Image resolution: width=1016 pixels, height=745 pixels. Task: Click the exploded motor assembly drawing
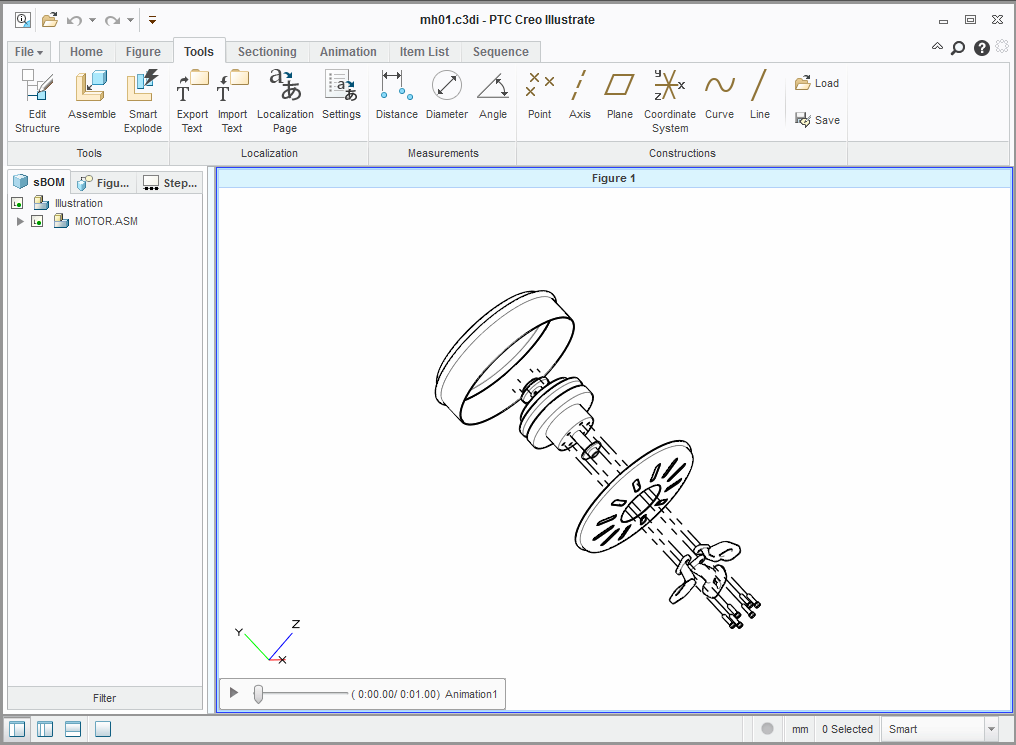click(x=597, y=459)
